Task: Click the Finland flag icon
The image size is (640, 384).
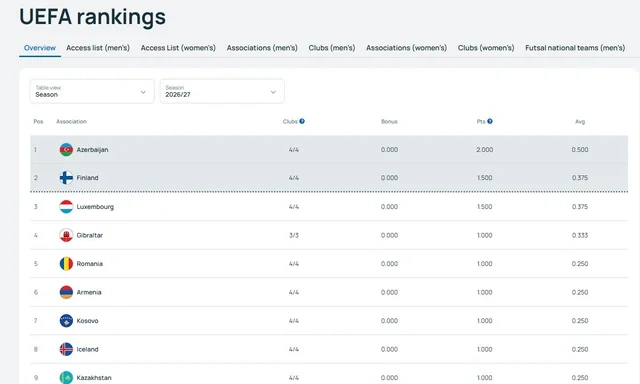Action: coord(66,178)
